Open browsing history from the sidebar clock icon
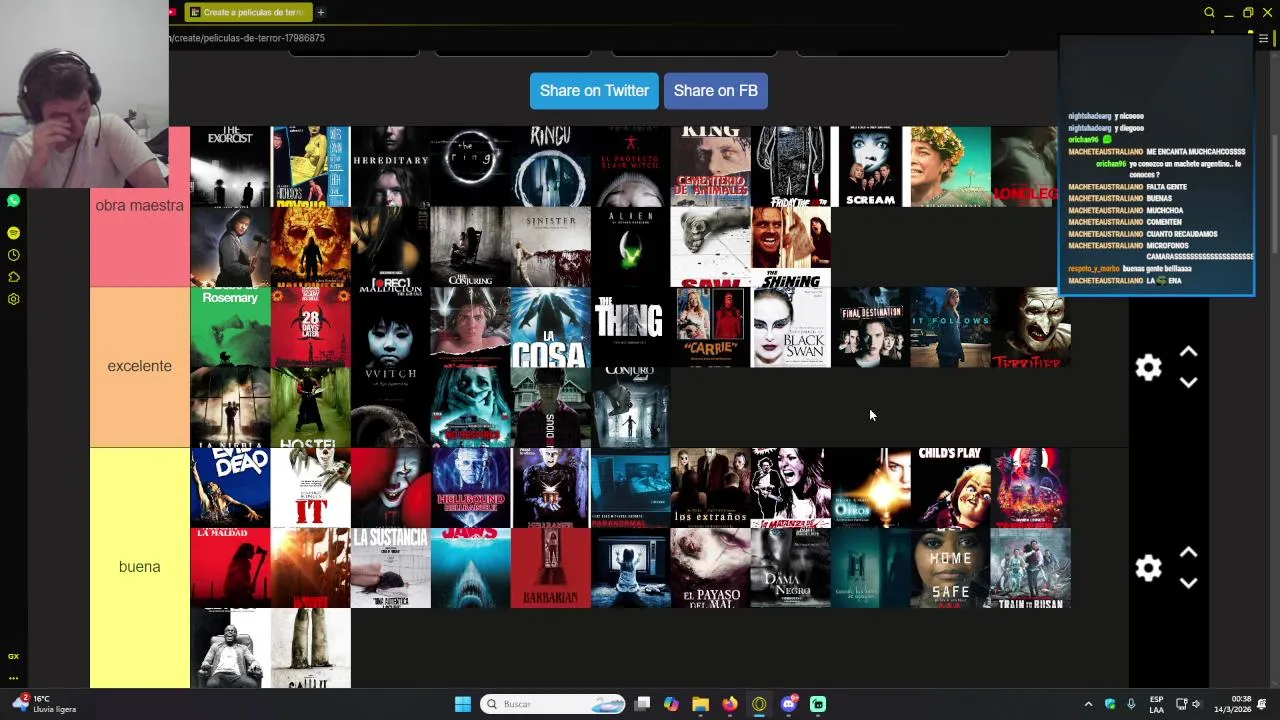The height and width of the screenshot is (720, 1280). (13, 255)
